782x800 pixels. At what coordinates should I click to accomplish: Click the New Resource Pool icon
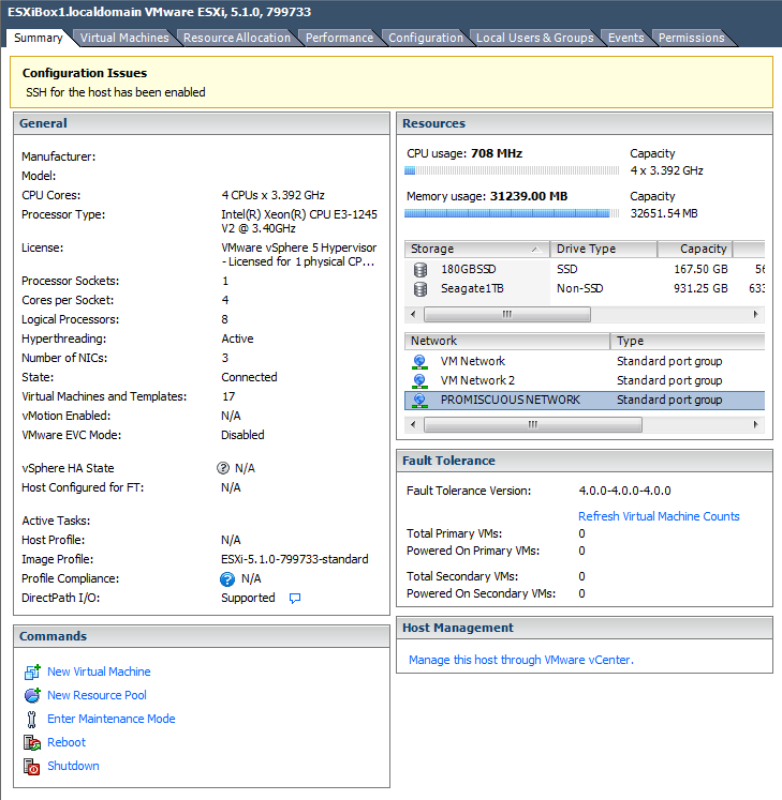click(x=31, y=695)
